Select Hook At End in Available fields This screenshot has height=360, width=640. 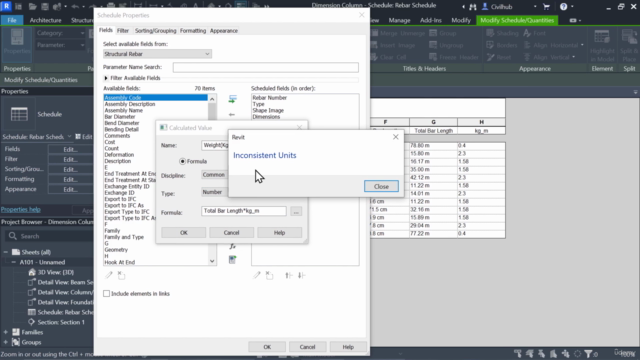120,262
